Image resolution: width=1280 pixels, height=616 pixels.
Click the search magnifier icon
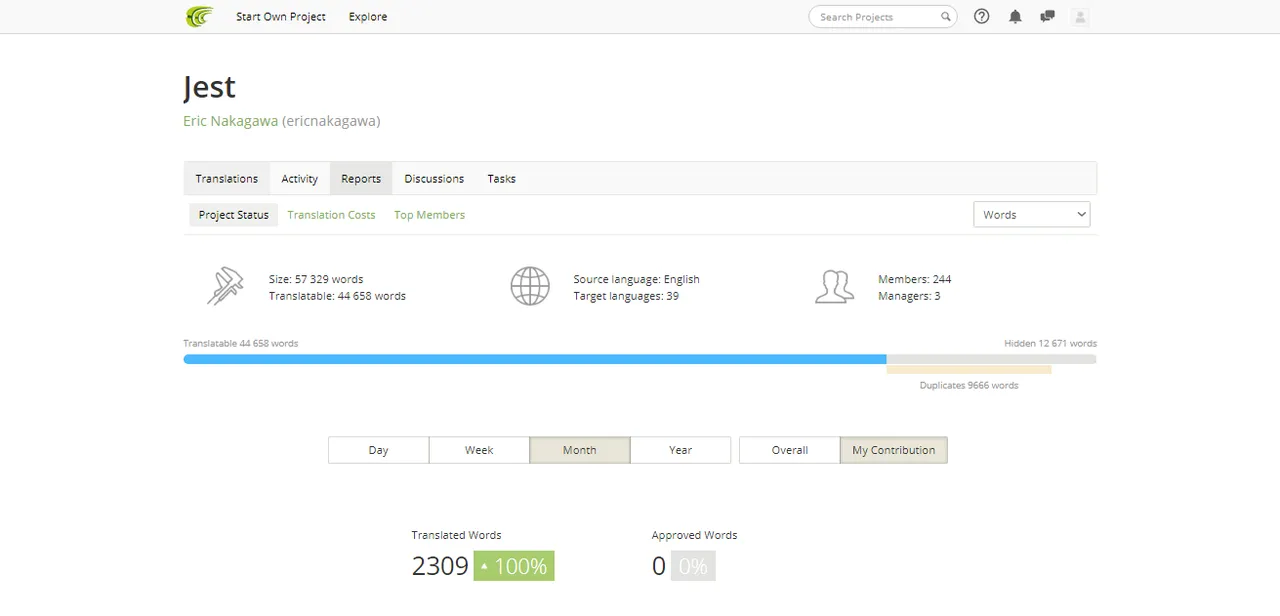(x=945, y=17)
